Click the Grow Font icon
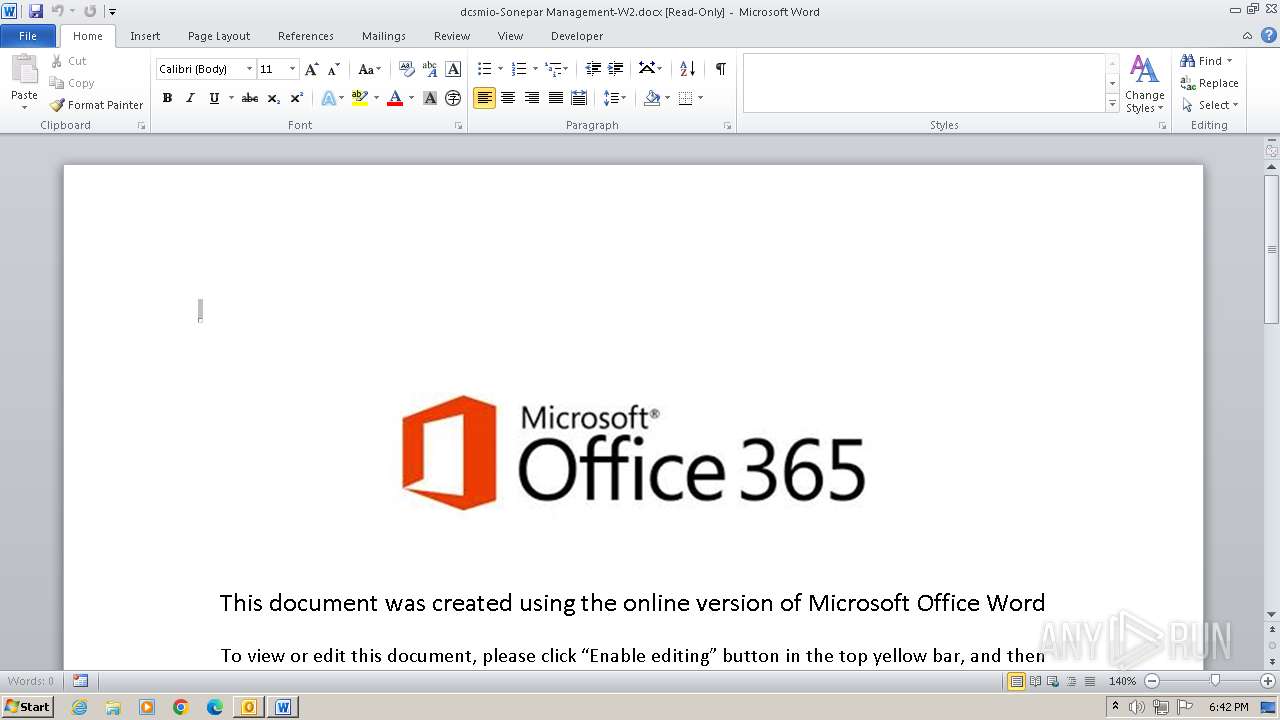The image size is (1280, 720). (x=312, y=69)
